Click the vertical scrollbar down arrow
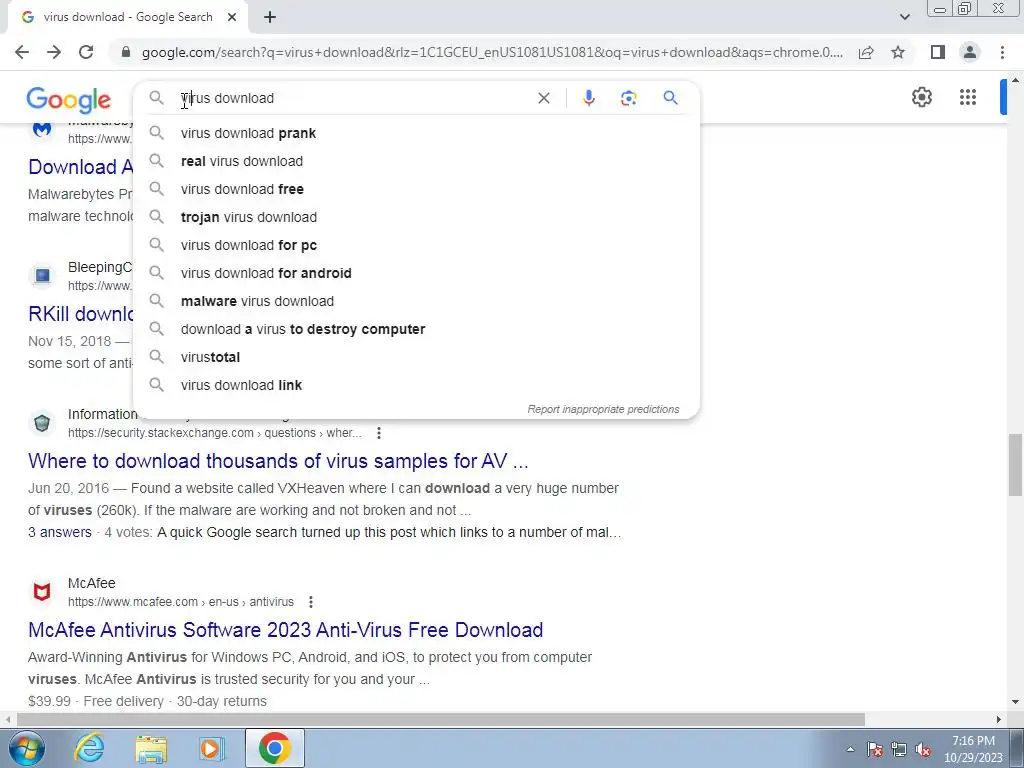1024x768 pixels. tap(1015, 703)
